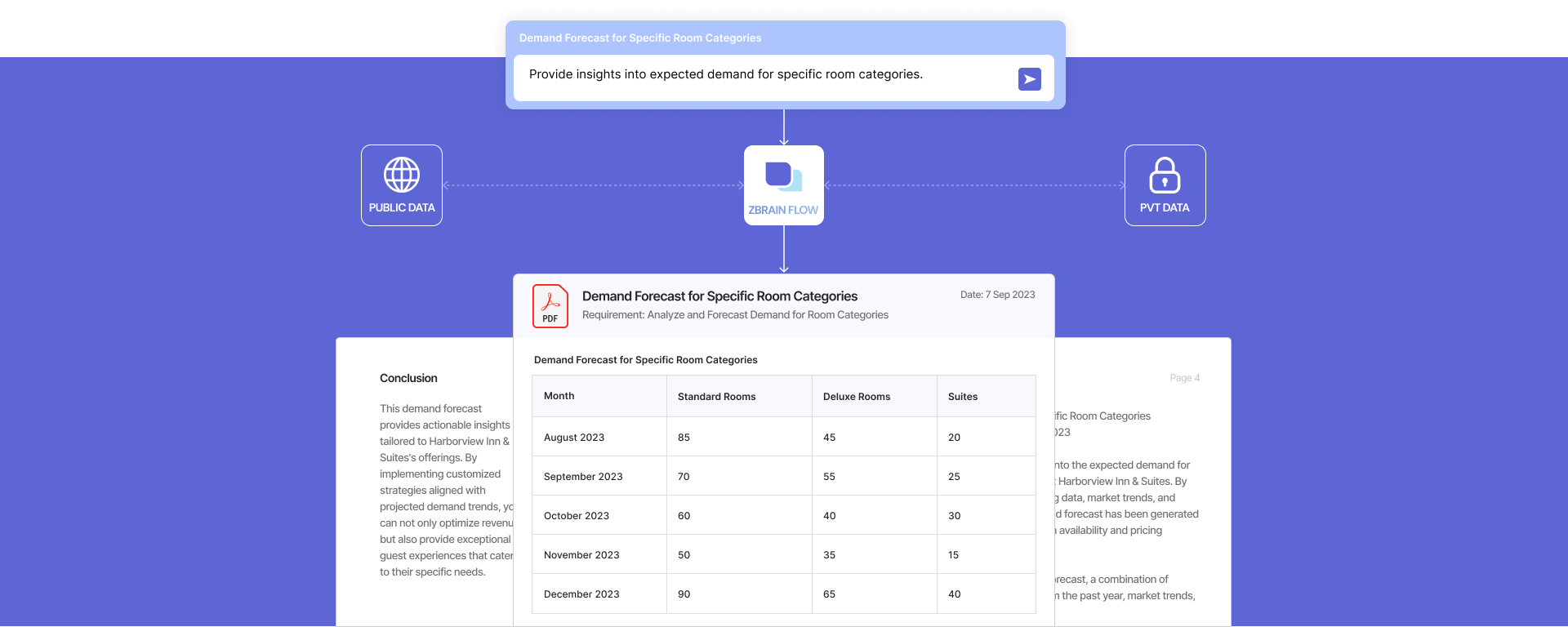Click October Suites value 30
This screenshot has width=1568, height=627.
click(x=954, y=516)
